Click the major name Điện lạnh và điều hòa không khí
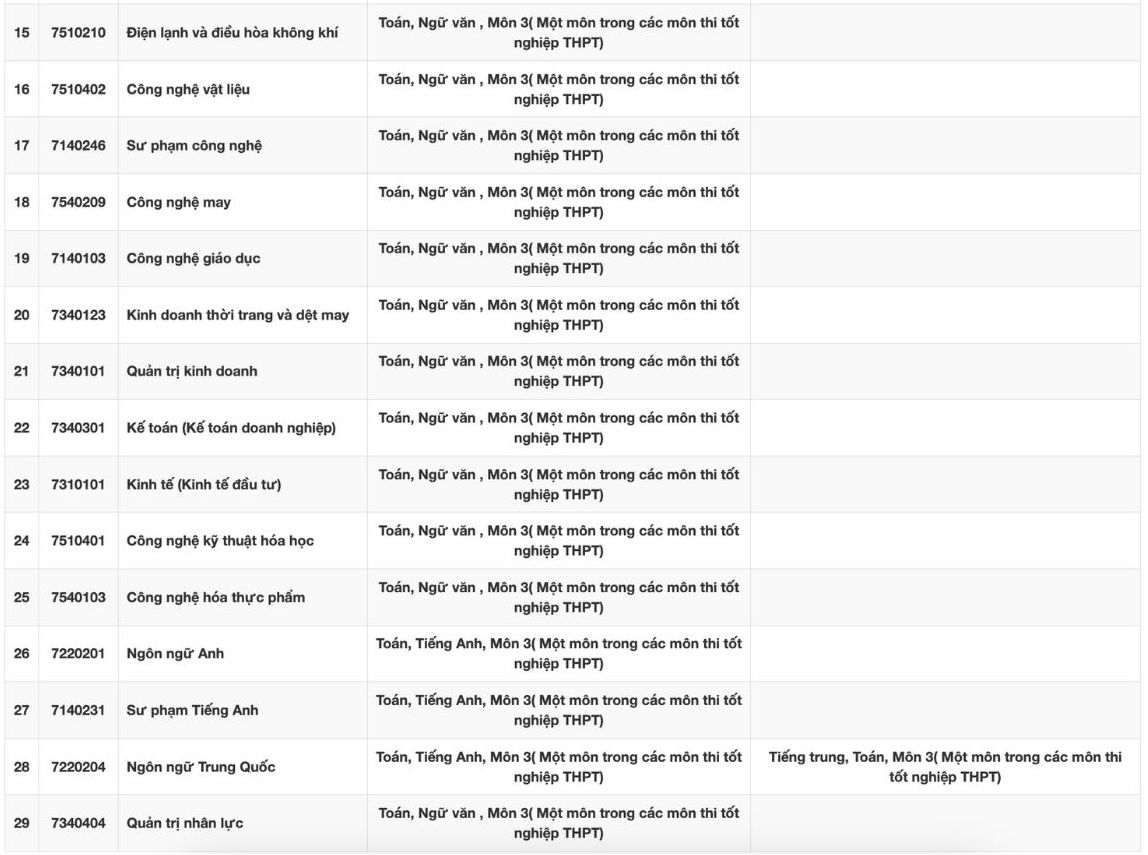This screenshot has height=855, width=1148. (232, 33)
